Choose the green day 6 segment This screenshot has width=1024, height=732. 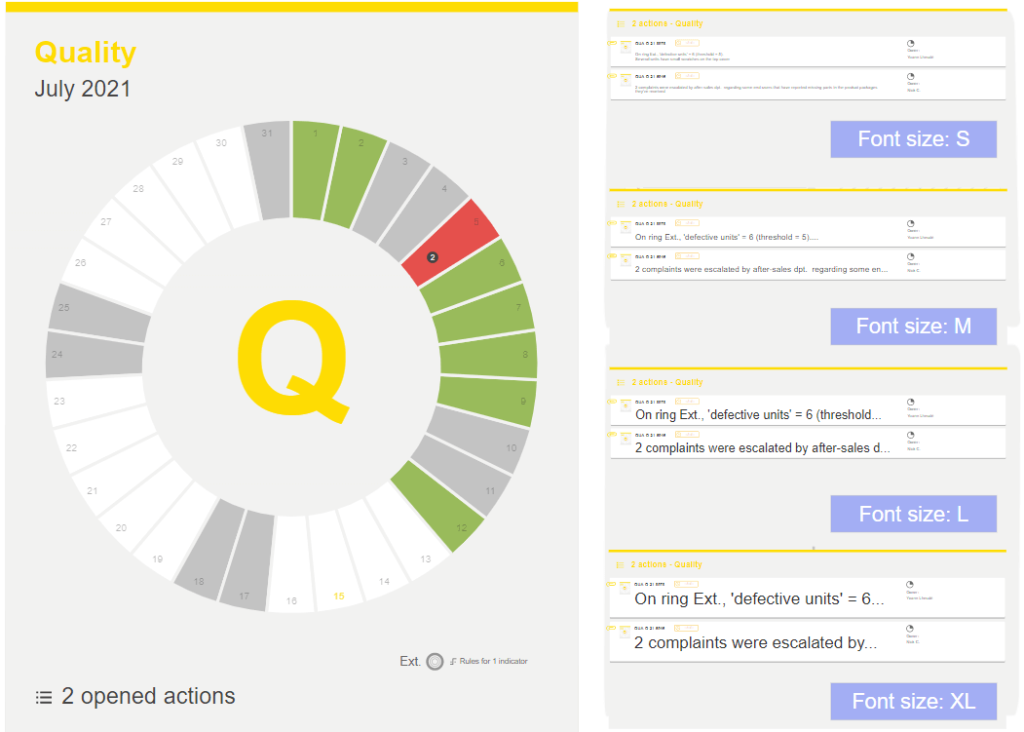(471, 275)
